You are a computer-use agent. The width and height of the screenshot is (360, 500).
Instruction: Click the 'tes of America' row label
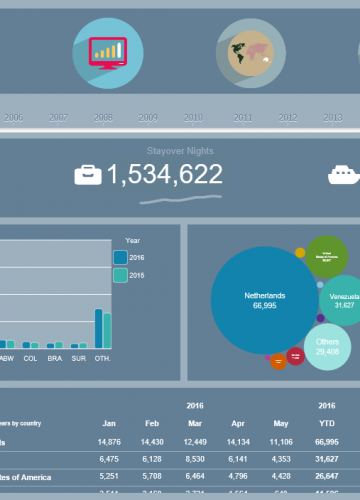[26, 477]
